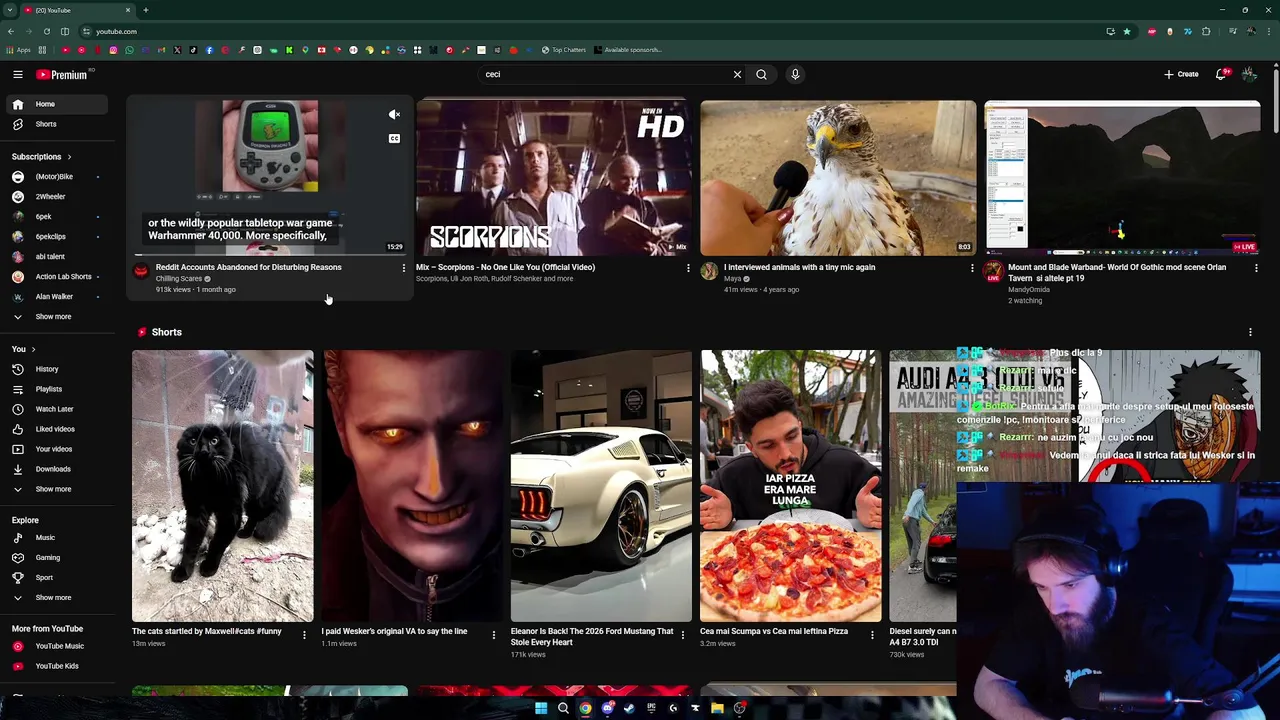Expand Show more under Subscriptions
1280x720 pixels.
[x=56, y=316]
